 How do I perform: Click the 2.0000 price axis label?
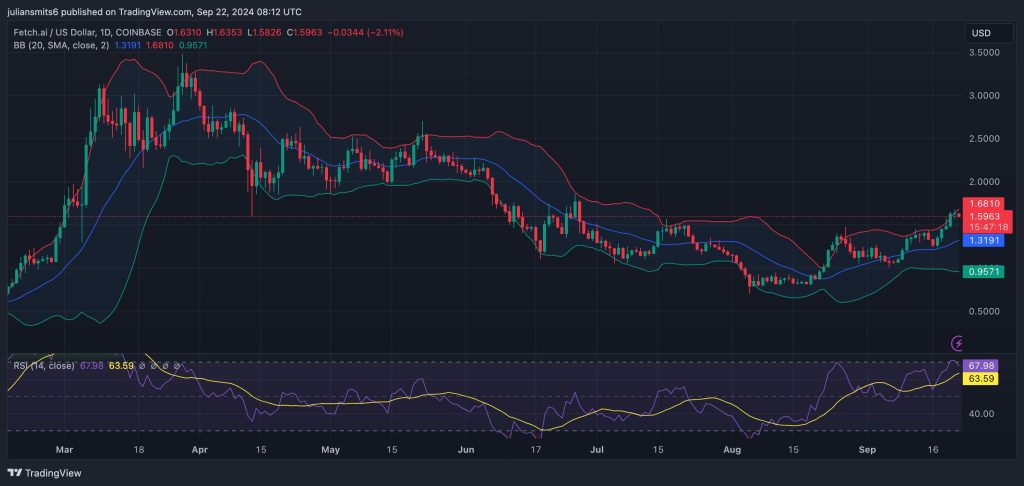(984, 182)
